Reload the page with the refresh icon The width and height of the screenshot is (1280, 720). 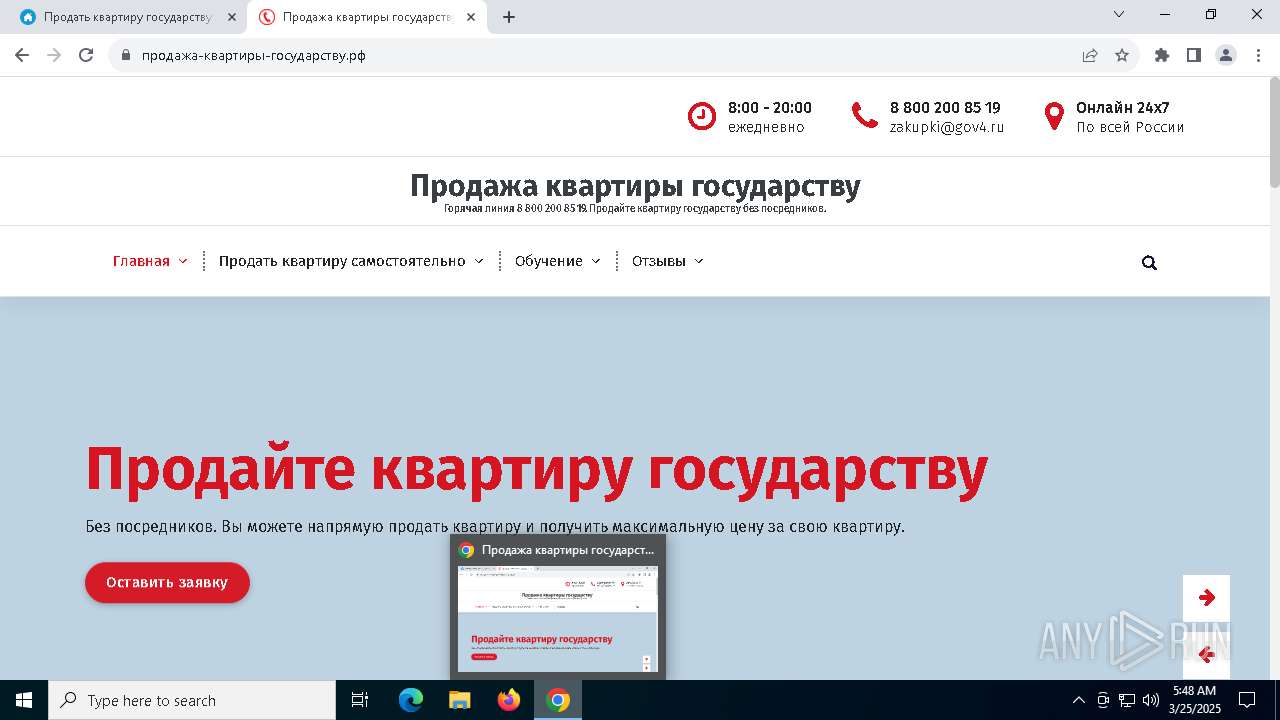[x=86, y=55]
